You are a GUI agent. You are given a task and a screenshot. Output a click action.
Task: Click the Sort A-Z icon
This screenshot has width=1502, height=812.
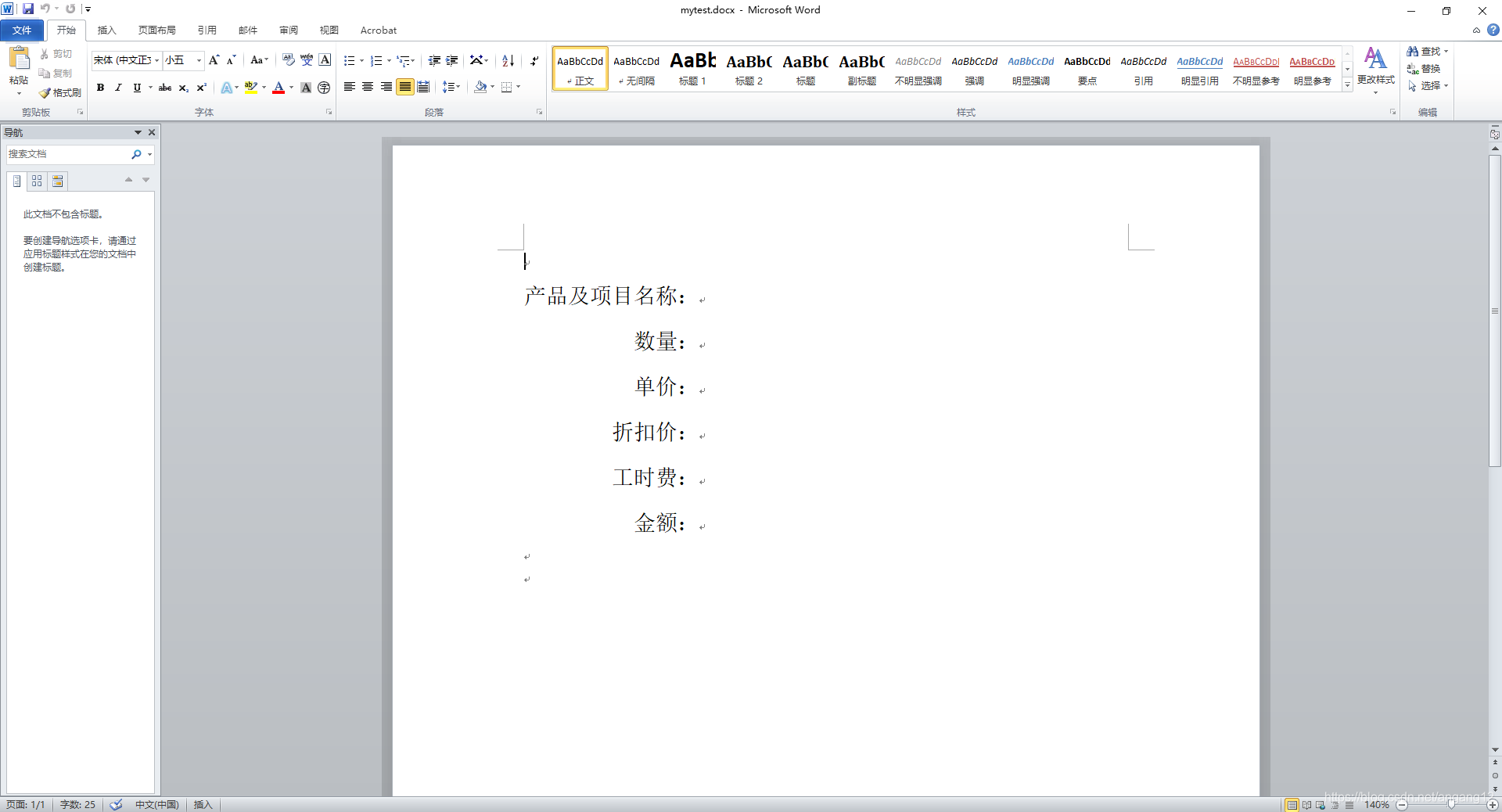click(x=508, y=60)
